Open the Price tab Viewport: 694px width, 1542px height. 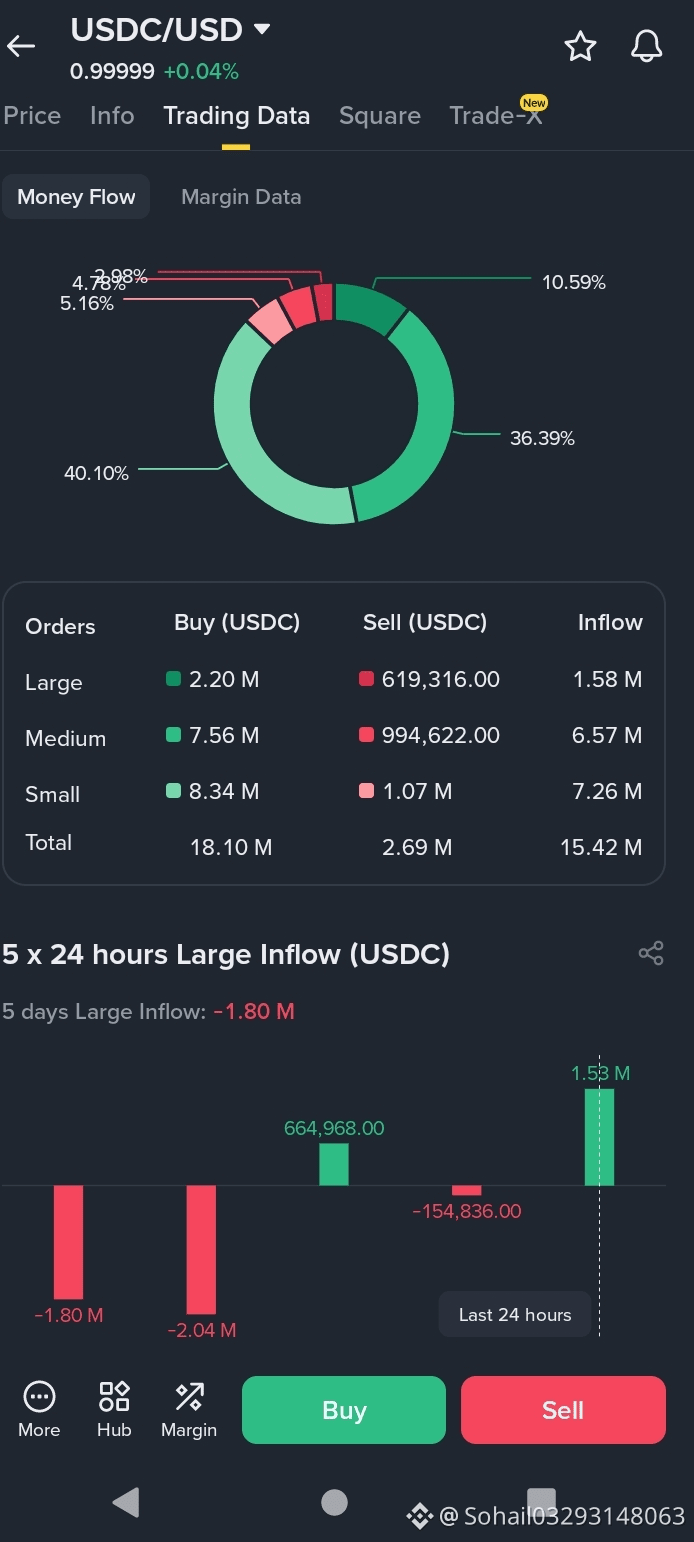pyautogui.click(x=32, y=115)
